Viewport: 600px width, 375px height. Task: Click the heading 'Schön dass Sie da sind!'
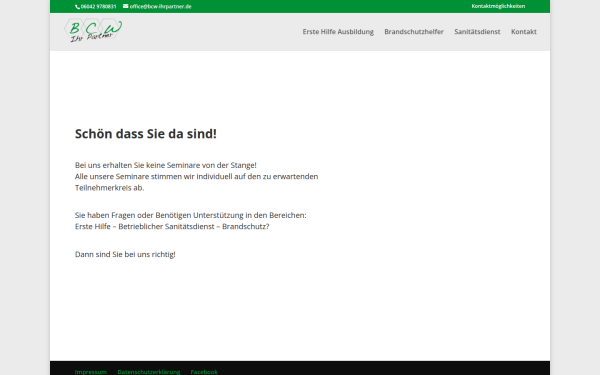click(x=146, y=134)
